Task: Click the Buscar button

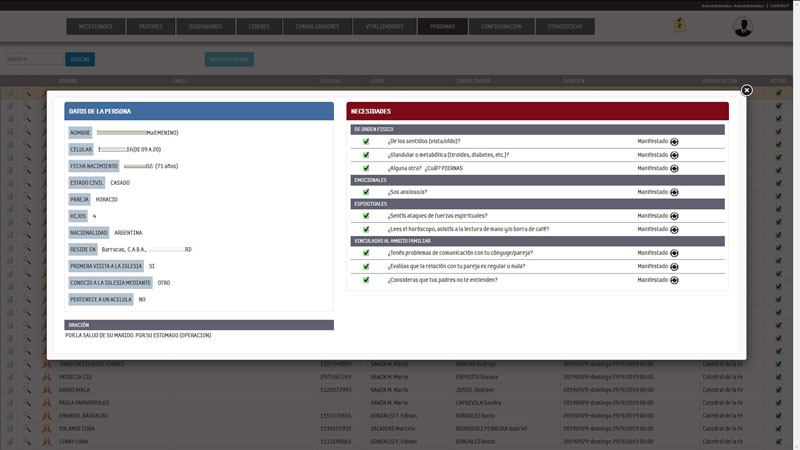Action: point(80,59)
